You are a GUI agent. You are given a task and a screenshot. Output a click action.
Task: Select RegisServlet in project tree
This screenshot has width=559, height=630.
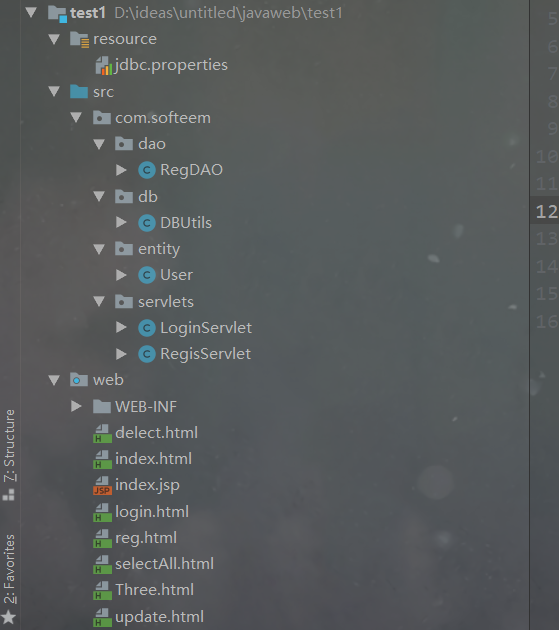point(205,354)
